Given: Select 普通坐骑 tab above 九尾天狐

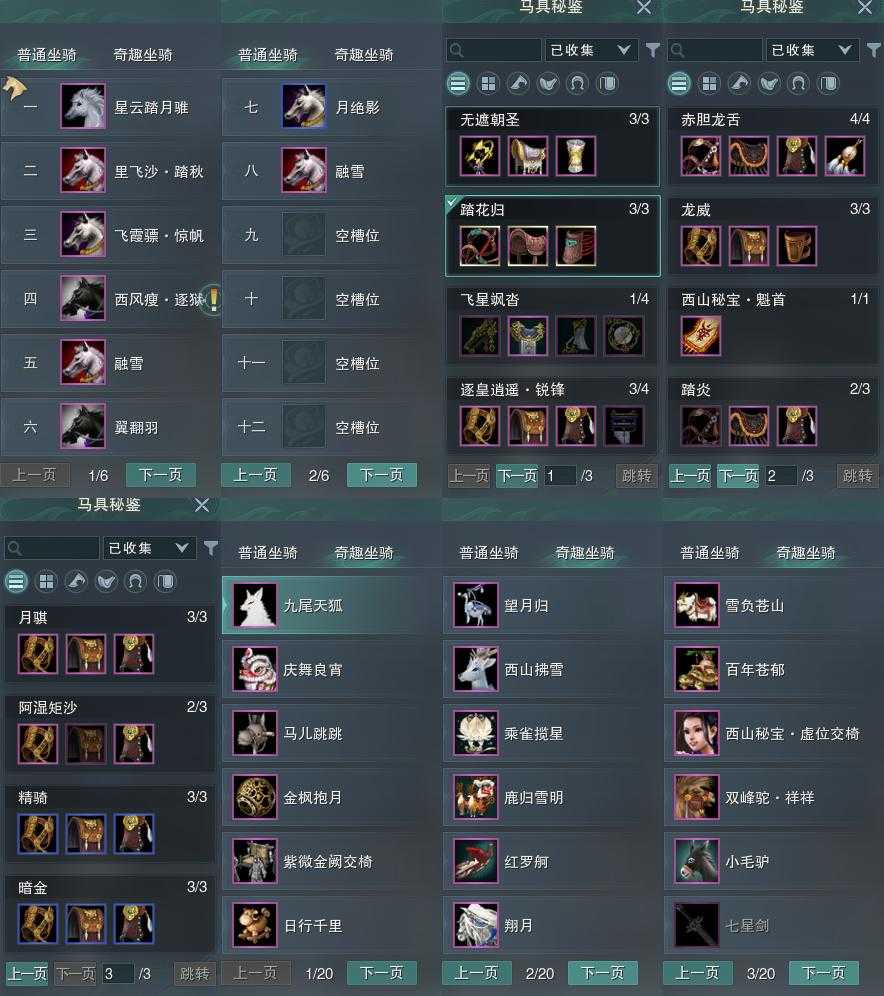Looking at the screenshot, I should pyautogui.click(x=267, y=553).
